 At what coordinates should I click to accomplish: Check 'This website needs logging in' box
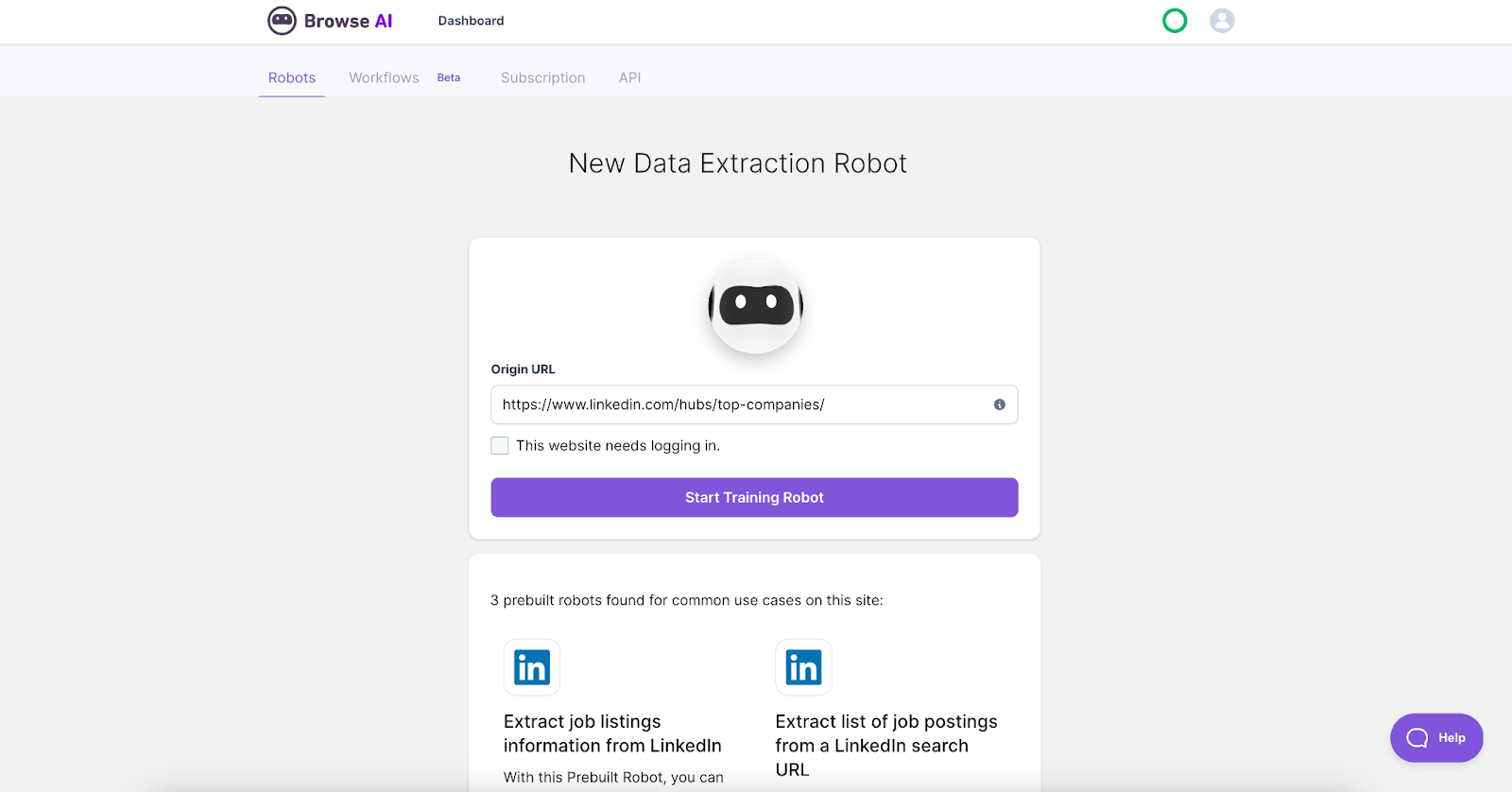[x=500, y=445]
